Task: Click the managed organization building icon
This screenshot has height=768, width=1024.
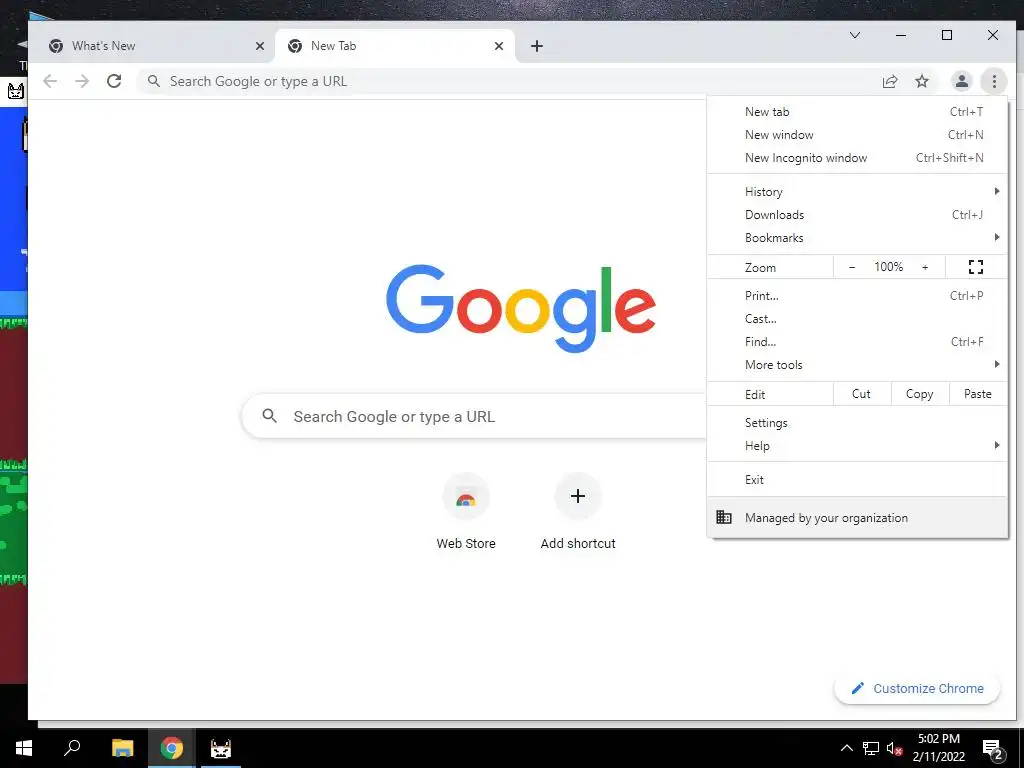Action: coord(724,517)
